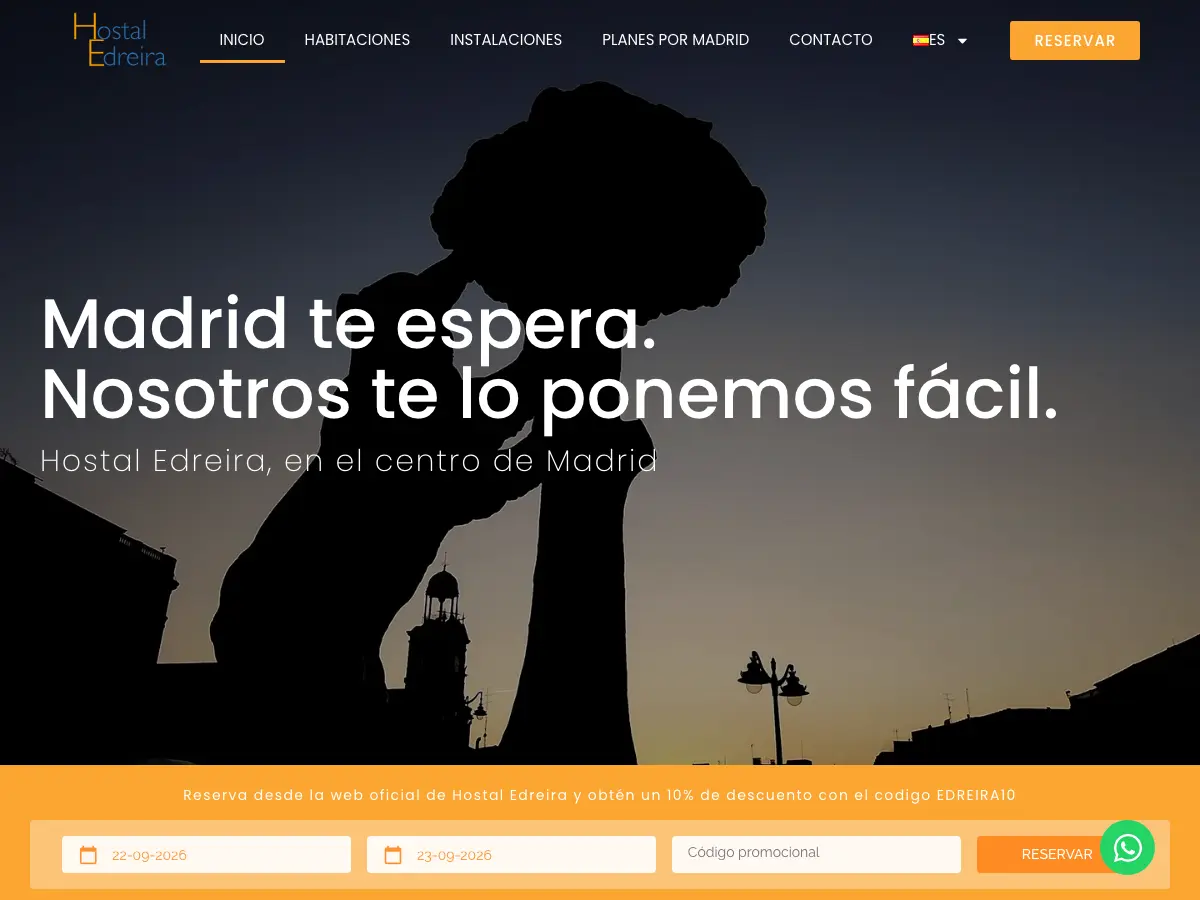Open PLANES POR MADRID menu item
Viewport: 1200px width, 900px height.
(675, 40)
